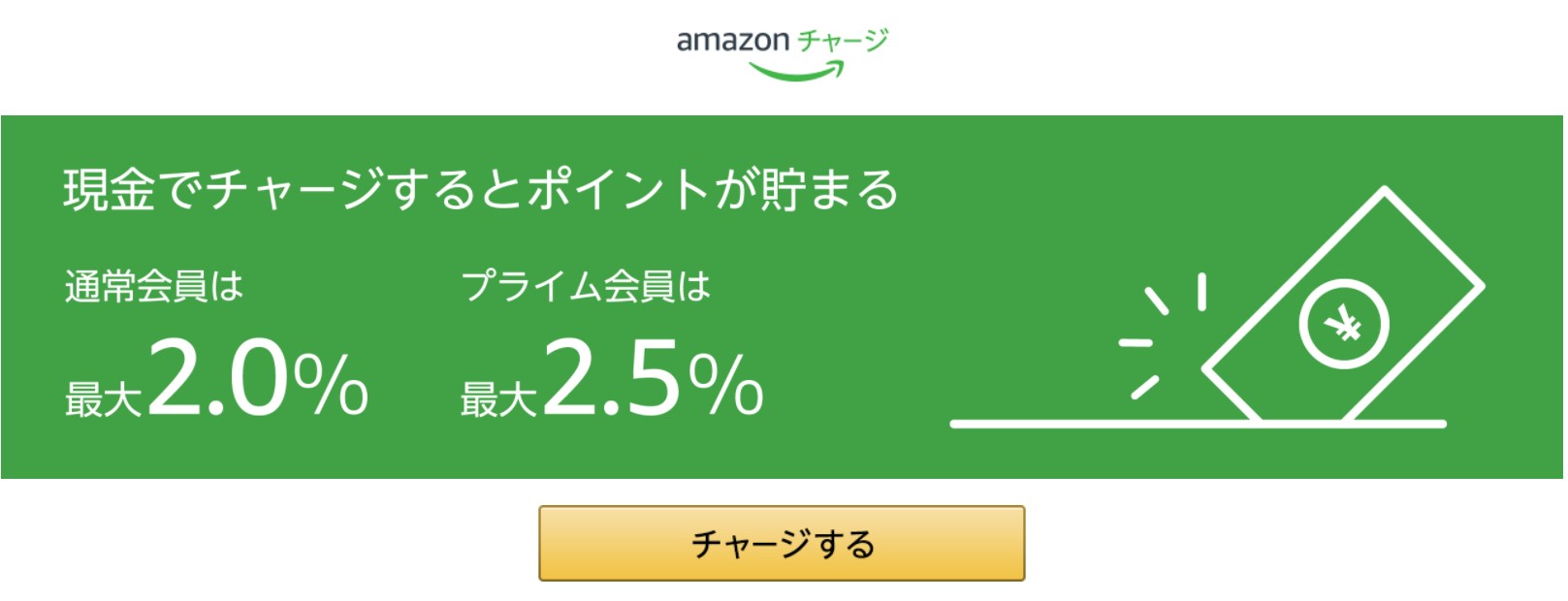Click the Amazon smile arrow under the logo
This screenshot has height=601, width=1568.
pos(796,71)
